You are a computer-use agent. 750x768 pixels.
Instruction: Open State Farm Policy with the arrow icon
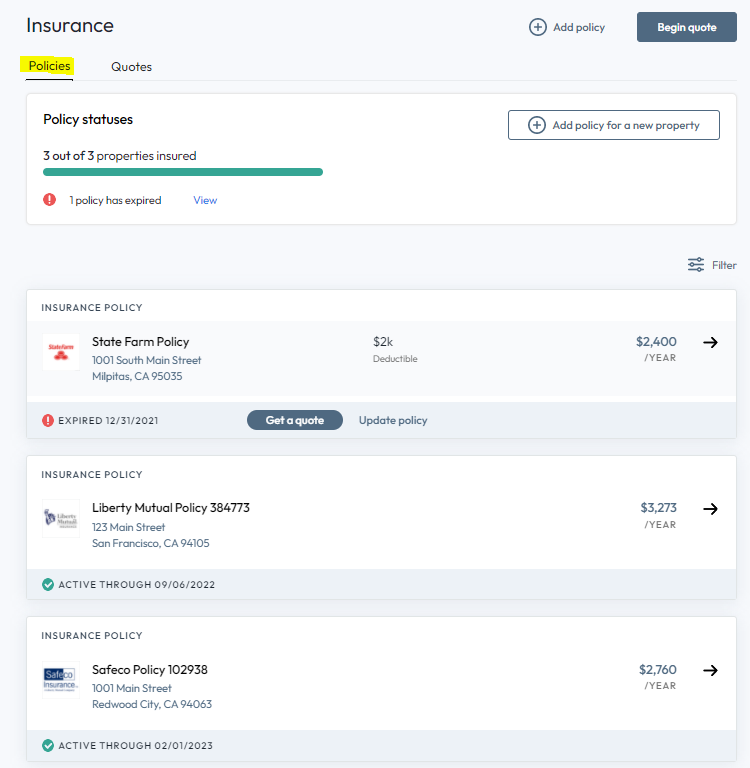(710, 342)
